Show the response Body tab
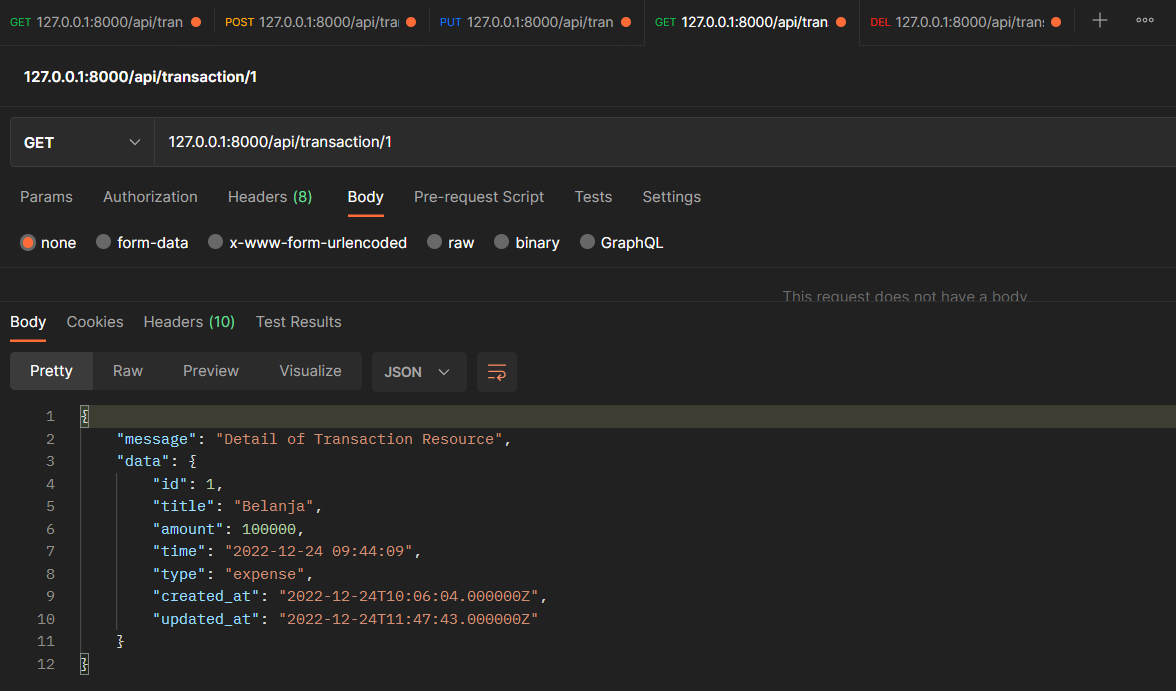1176x691 pixels. pyautogui.click(x=28, y=322)
